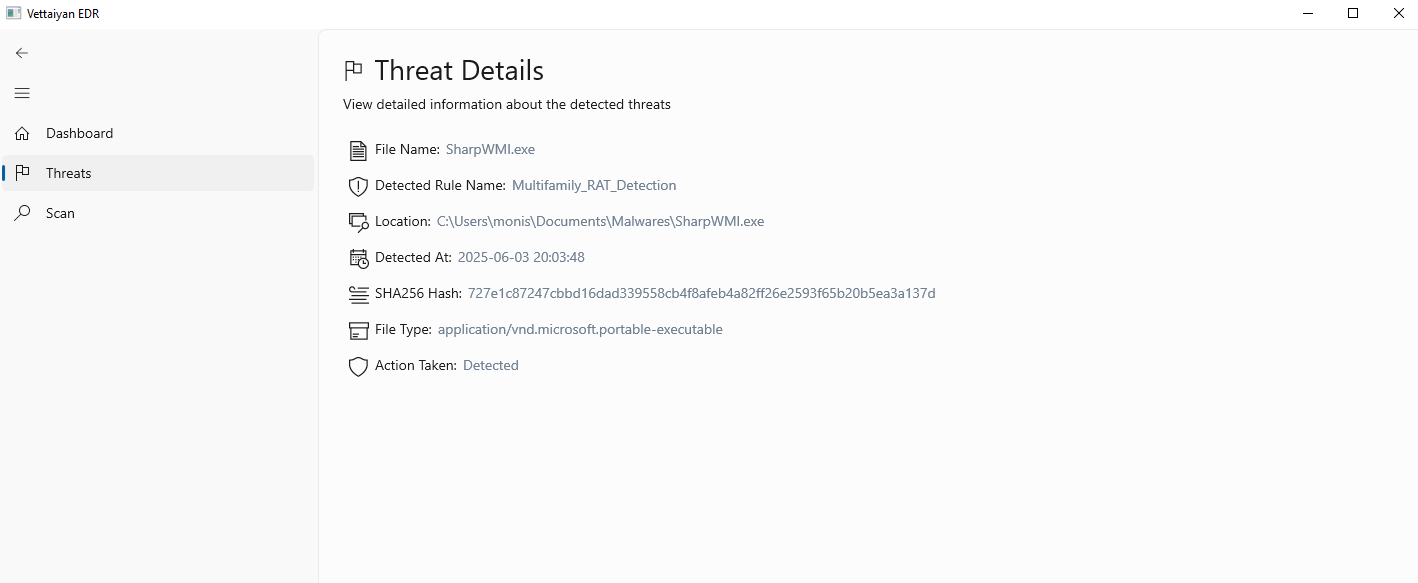Click the magnifier icon next to Scan
Screen dimensions: 1418x583
pyautogui.click(x=22, y=213)
